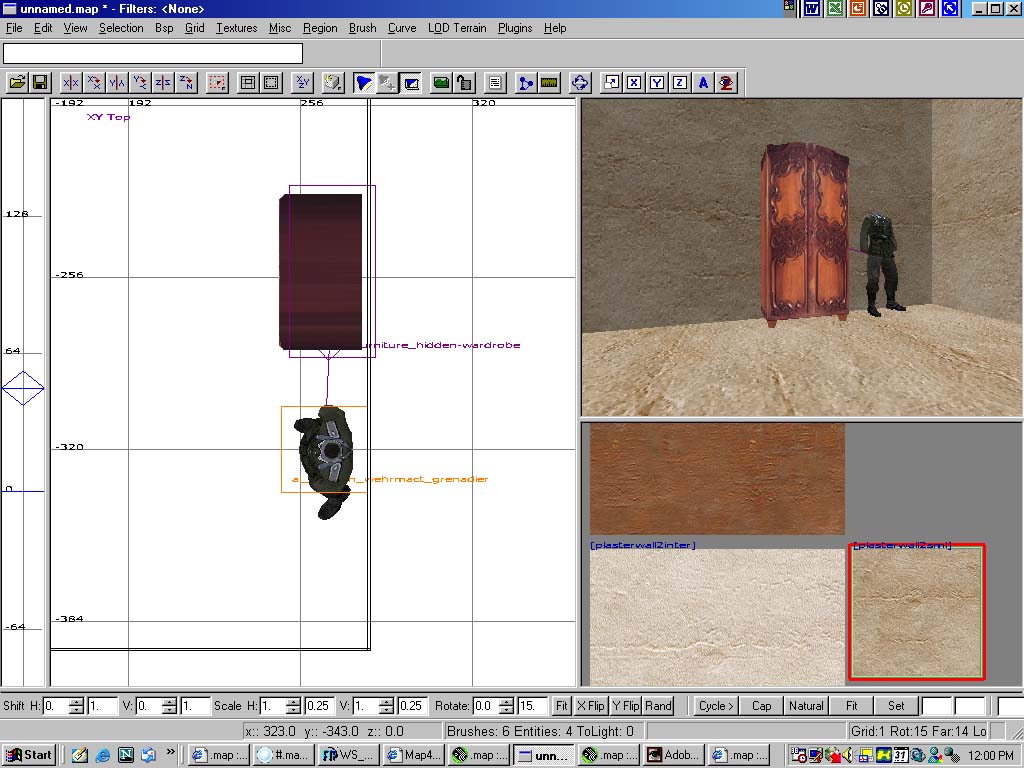Click the X Flip button
Screen dimensions: 1024x768
(591, 706)
